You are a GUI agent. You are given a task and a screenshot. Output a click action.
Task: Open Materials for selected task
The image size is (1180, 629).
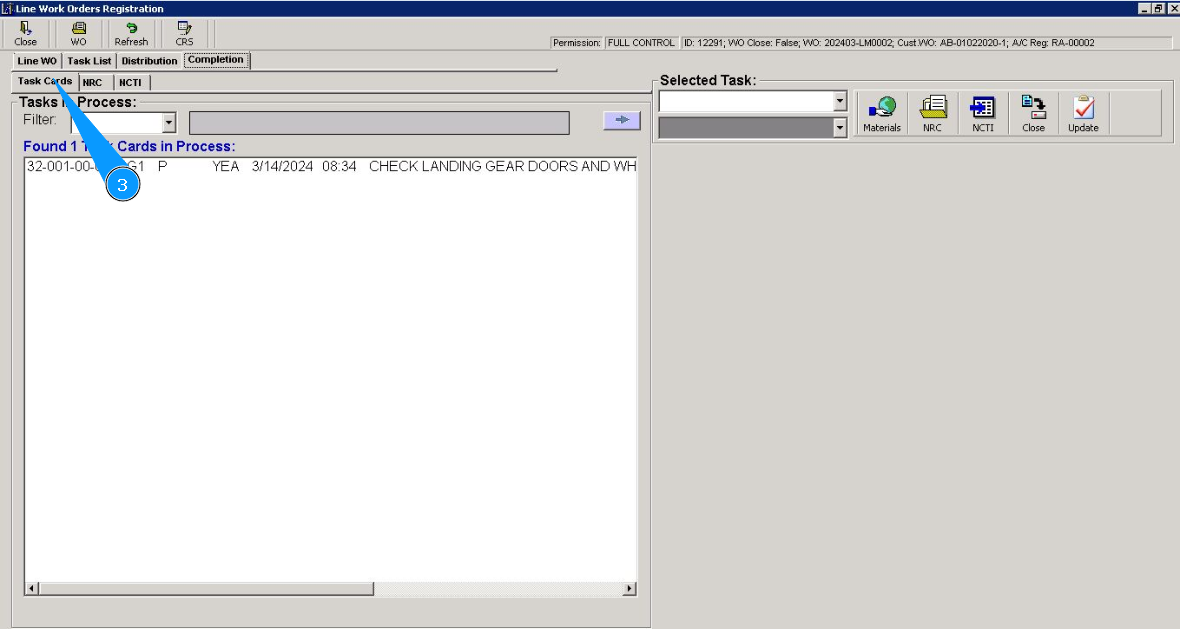(x=882, y=114)
